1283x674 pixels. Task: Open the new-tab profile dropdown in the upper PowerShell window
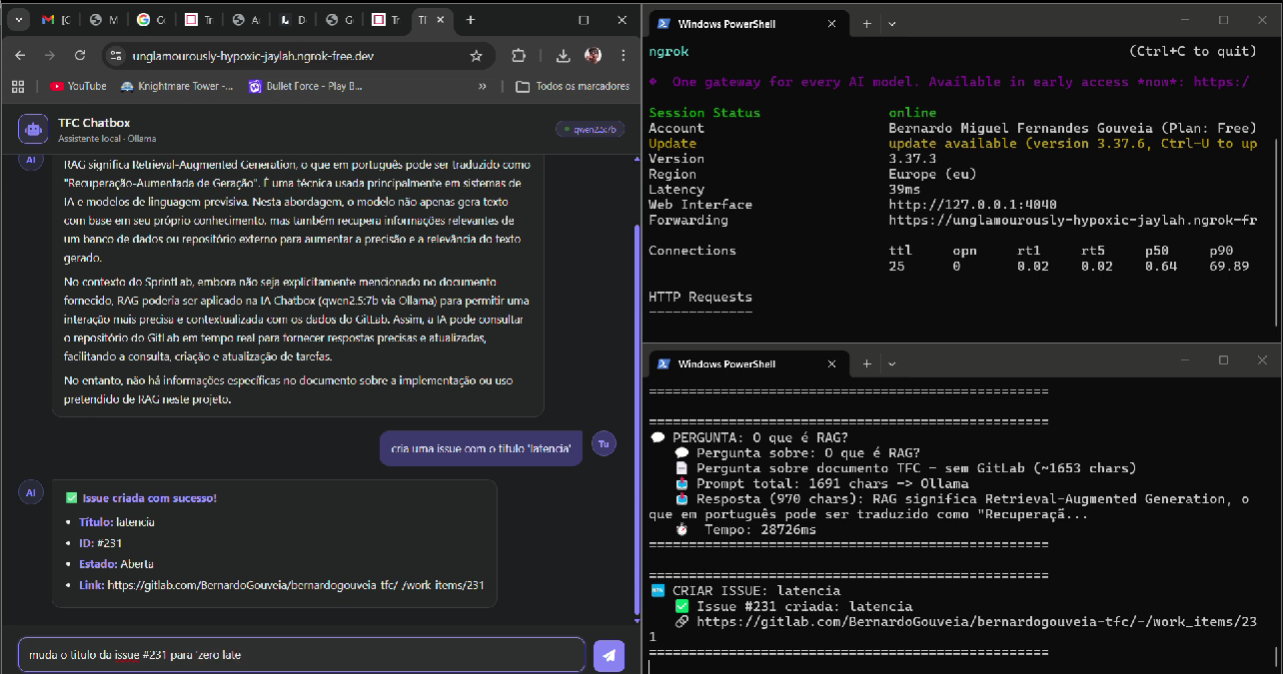coord(892,23)
